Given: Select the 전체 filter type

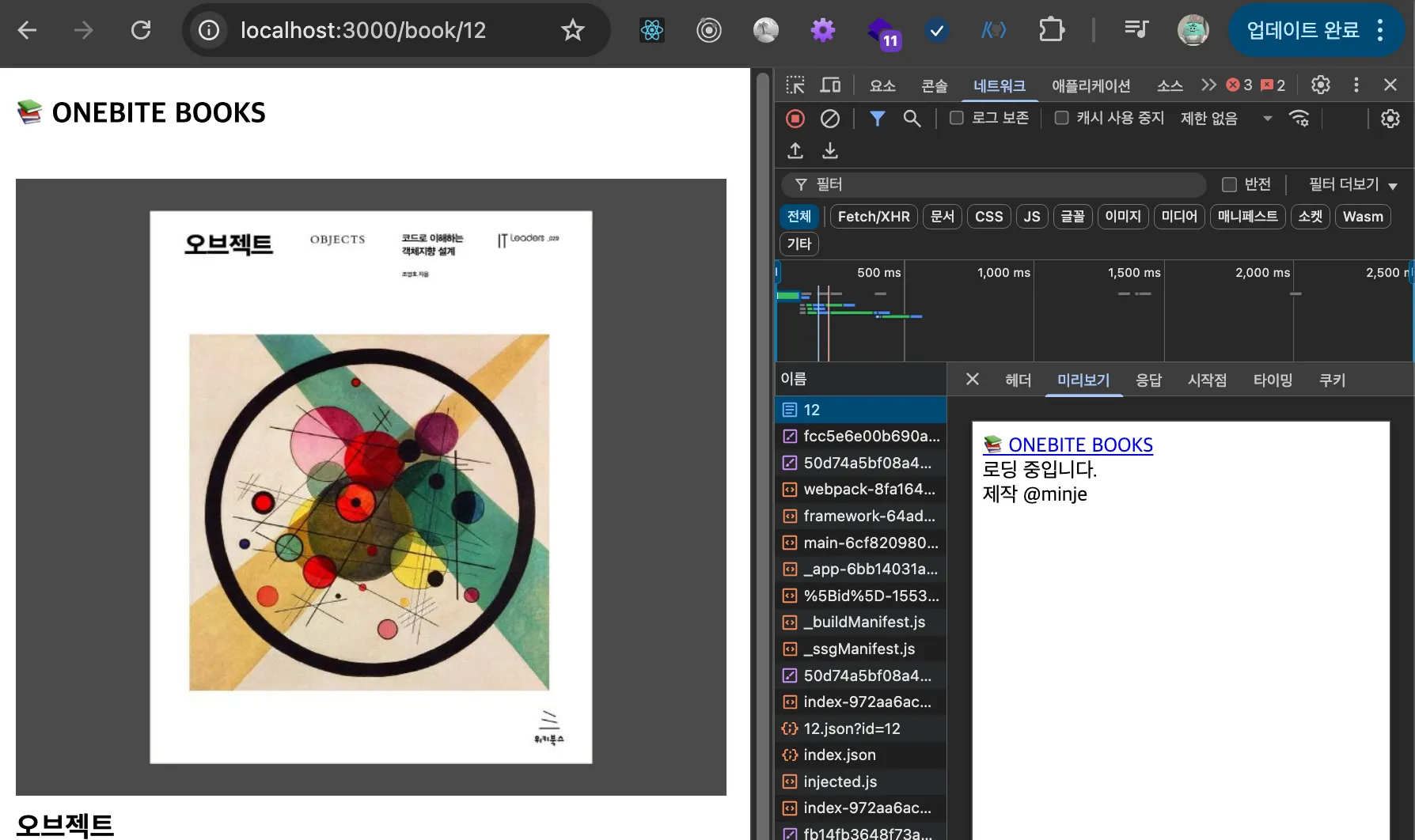Looking at the screenshot, I should (x=799, y=216).
